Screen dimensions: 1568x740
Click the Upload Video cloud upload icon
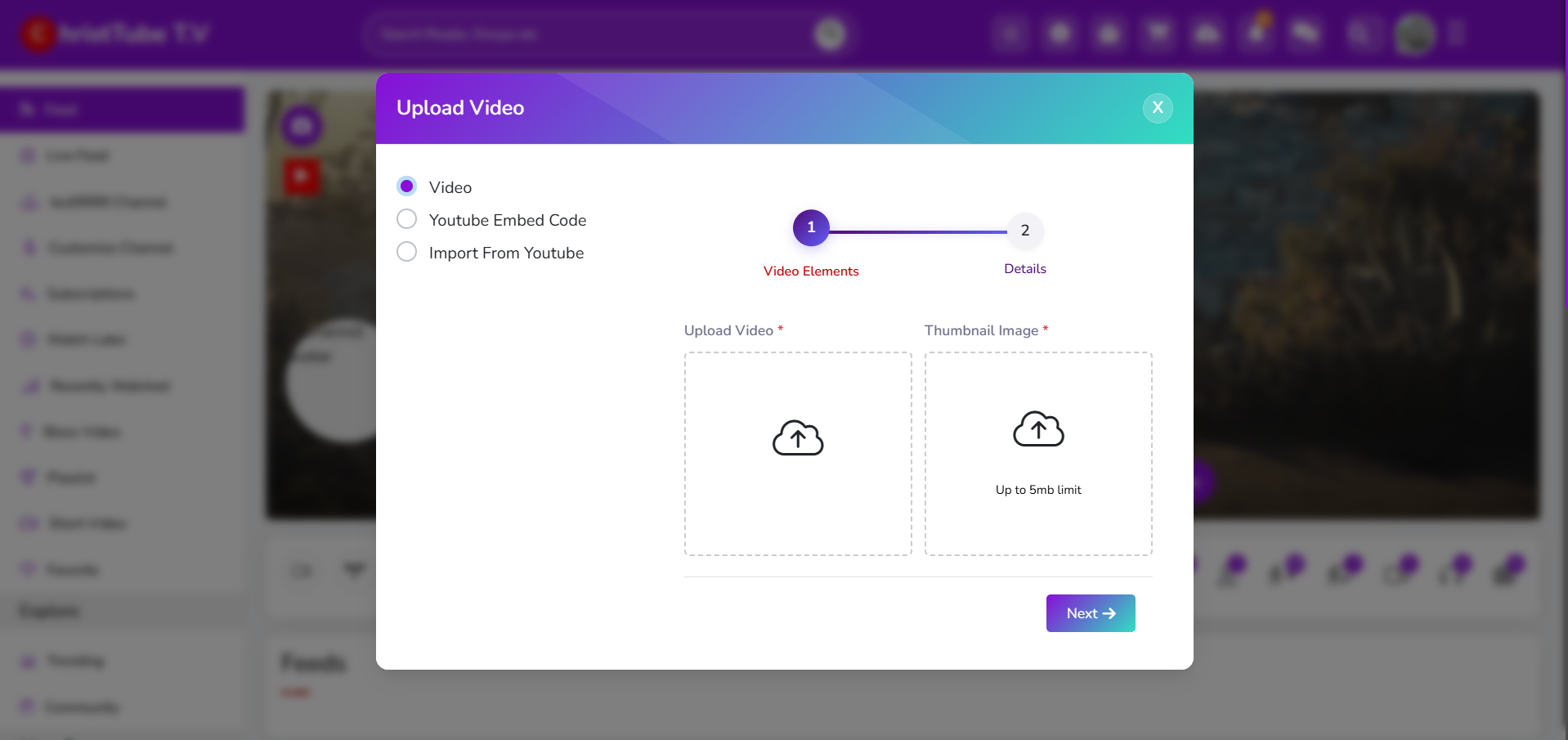[798, 438]
